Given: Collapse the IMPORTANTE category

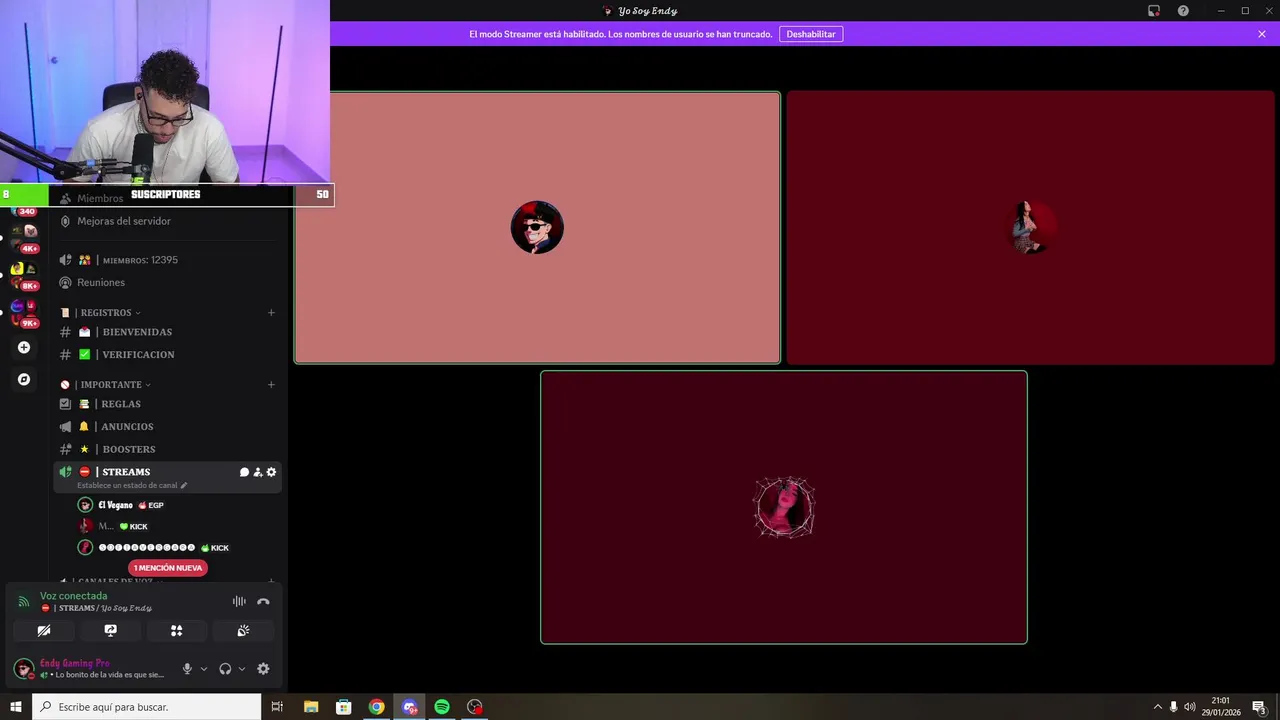Looking at the screenshot, I should (x=110, y=385).
